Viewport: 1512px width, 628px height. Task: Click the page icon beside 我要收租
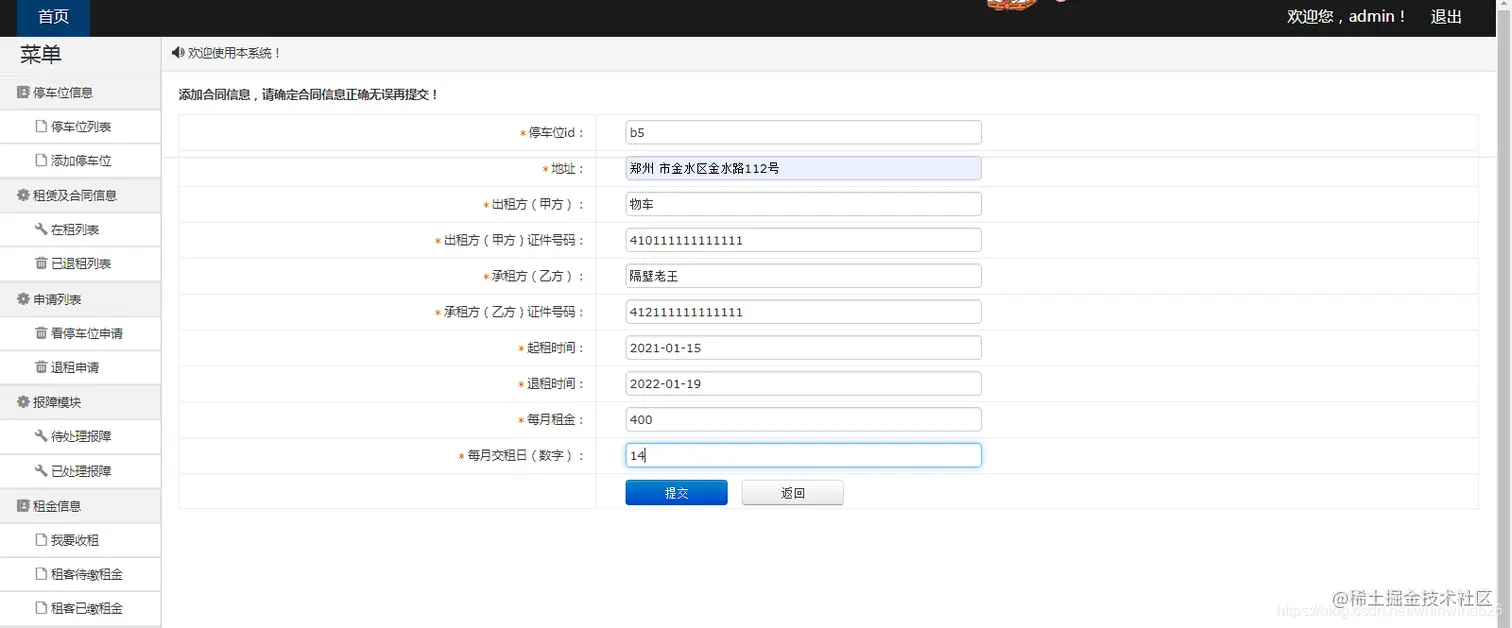point(41,541)
